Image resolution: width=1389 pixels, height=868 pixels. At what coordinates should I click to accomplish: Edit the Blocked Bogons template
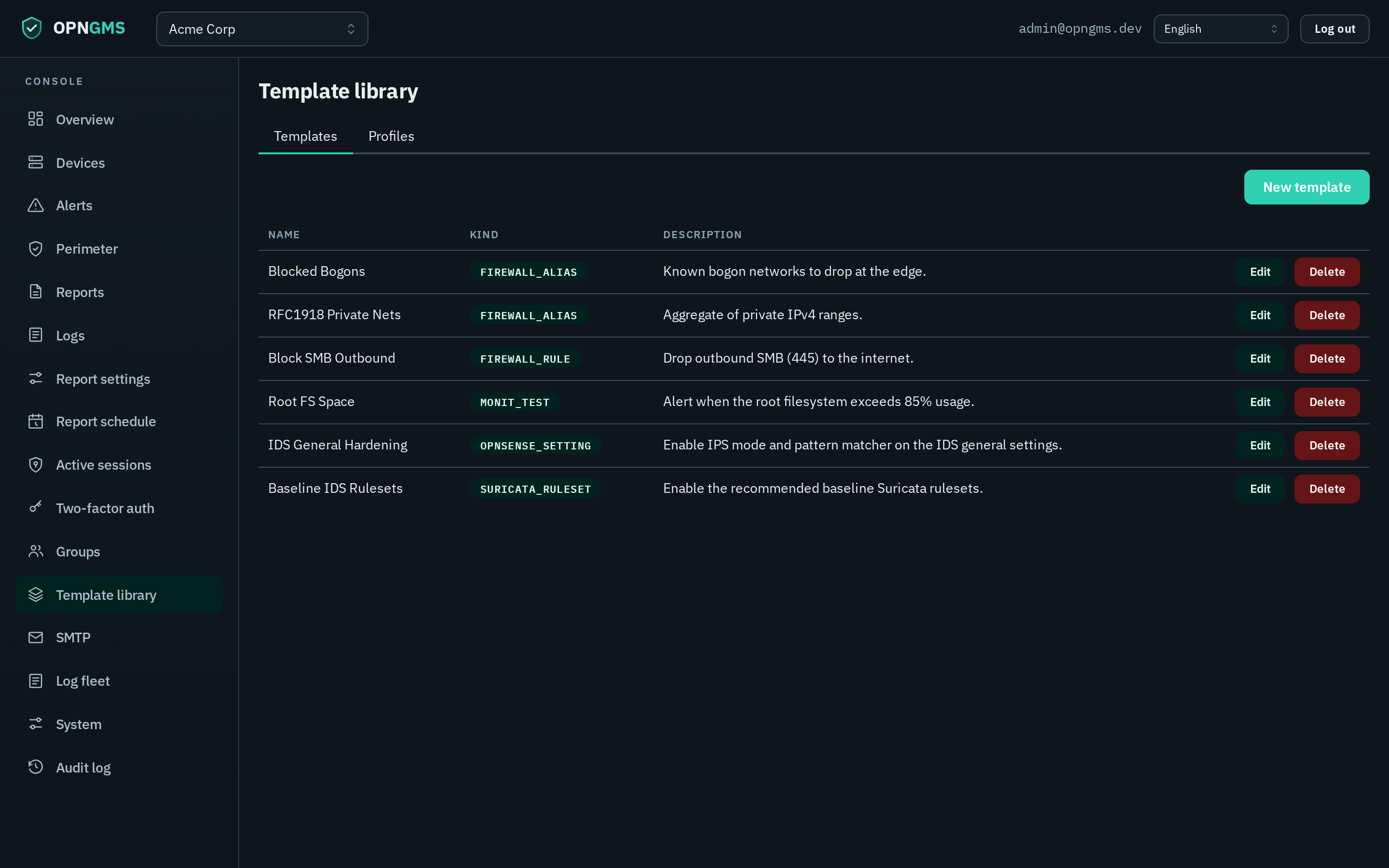[x=1260, y=271]
